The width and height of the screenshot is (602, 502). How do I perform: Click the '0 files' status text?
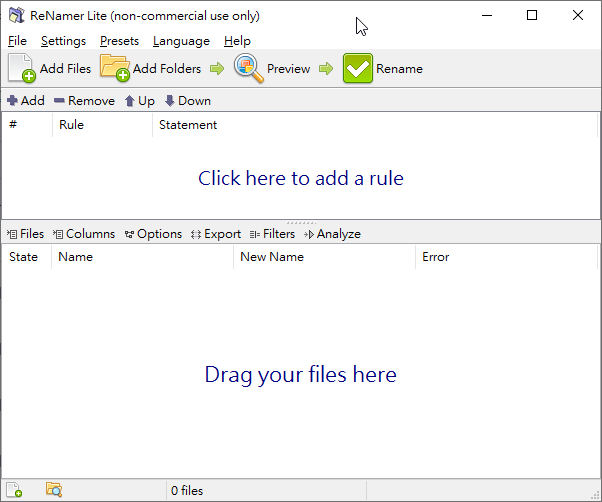[x=187, y=490]
